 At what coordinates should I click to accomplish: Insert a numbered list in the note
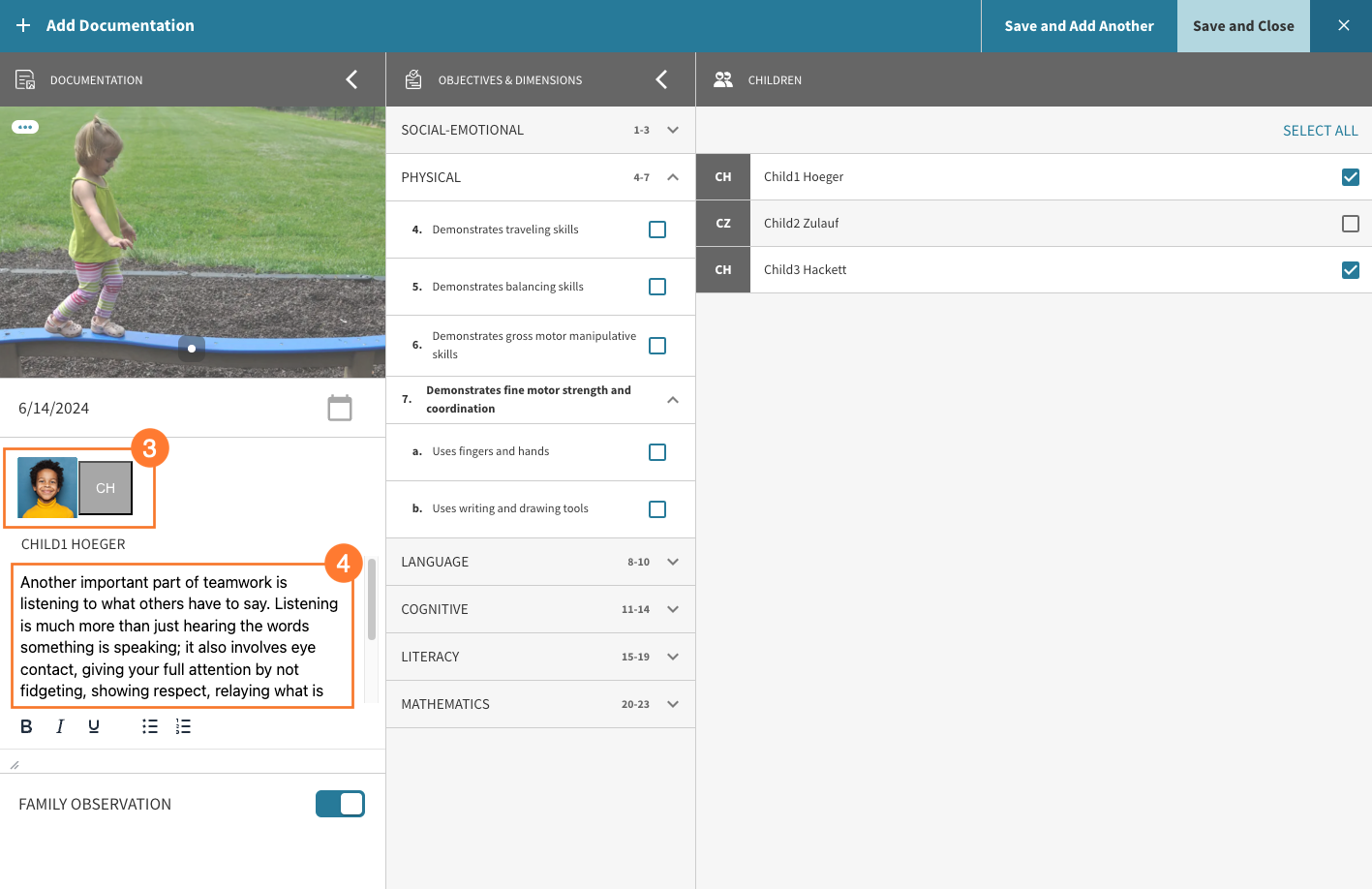click(x=183, y=725)
